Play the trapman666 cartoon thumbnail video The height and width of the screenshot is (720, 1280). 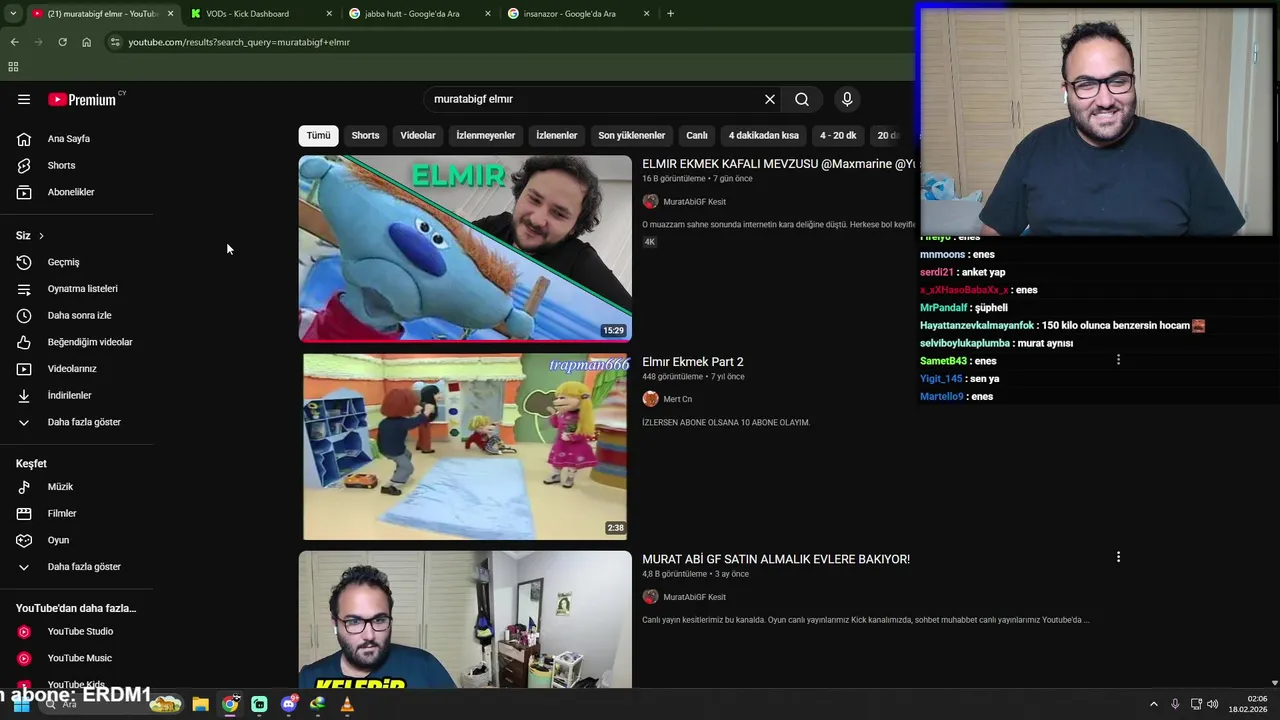tap(465, 446)
